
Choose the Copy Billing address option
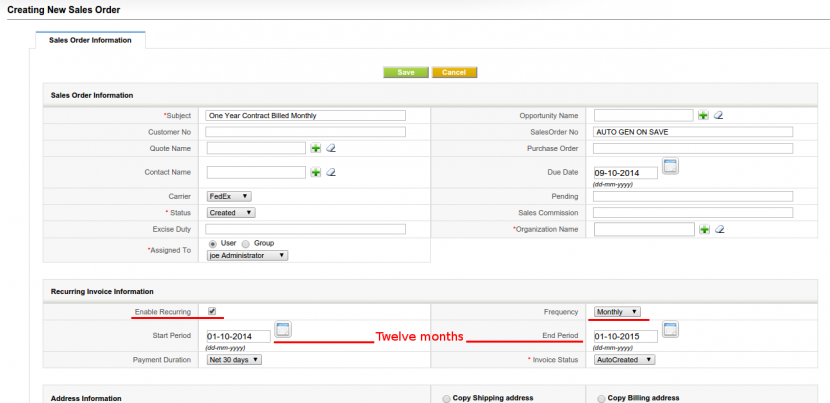(601, 398)
